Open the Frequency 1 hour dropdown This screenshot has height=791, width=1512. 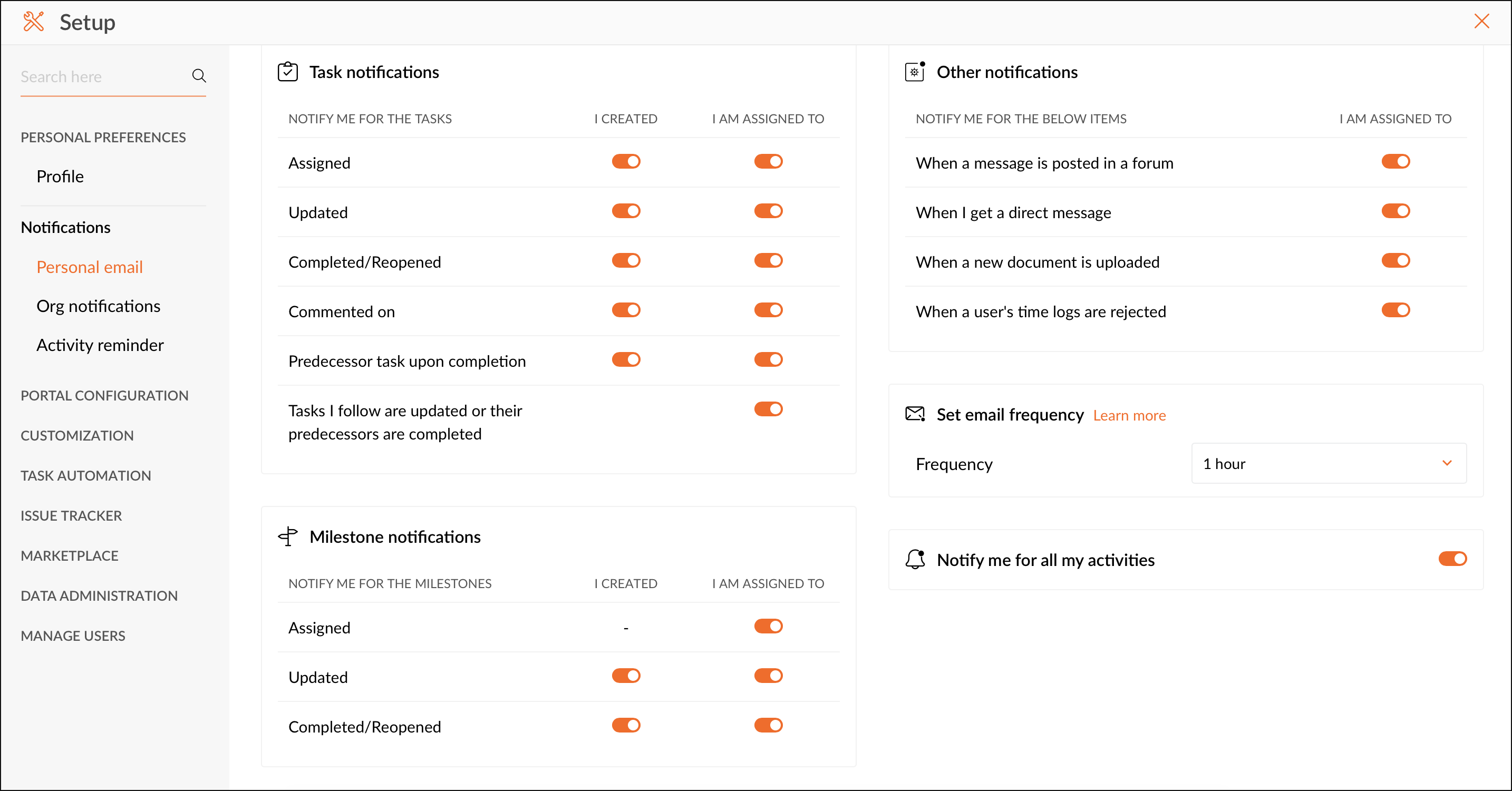coord(1329,464)
